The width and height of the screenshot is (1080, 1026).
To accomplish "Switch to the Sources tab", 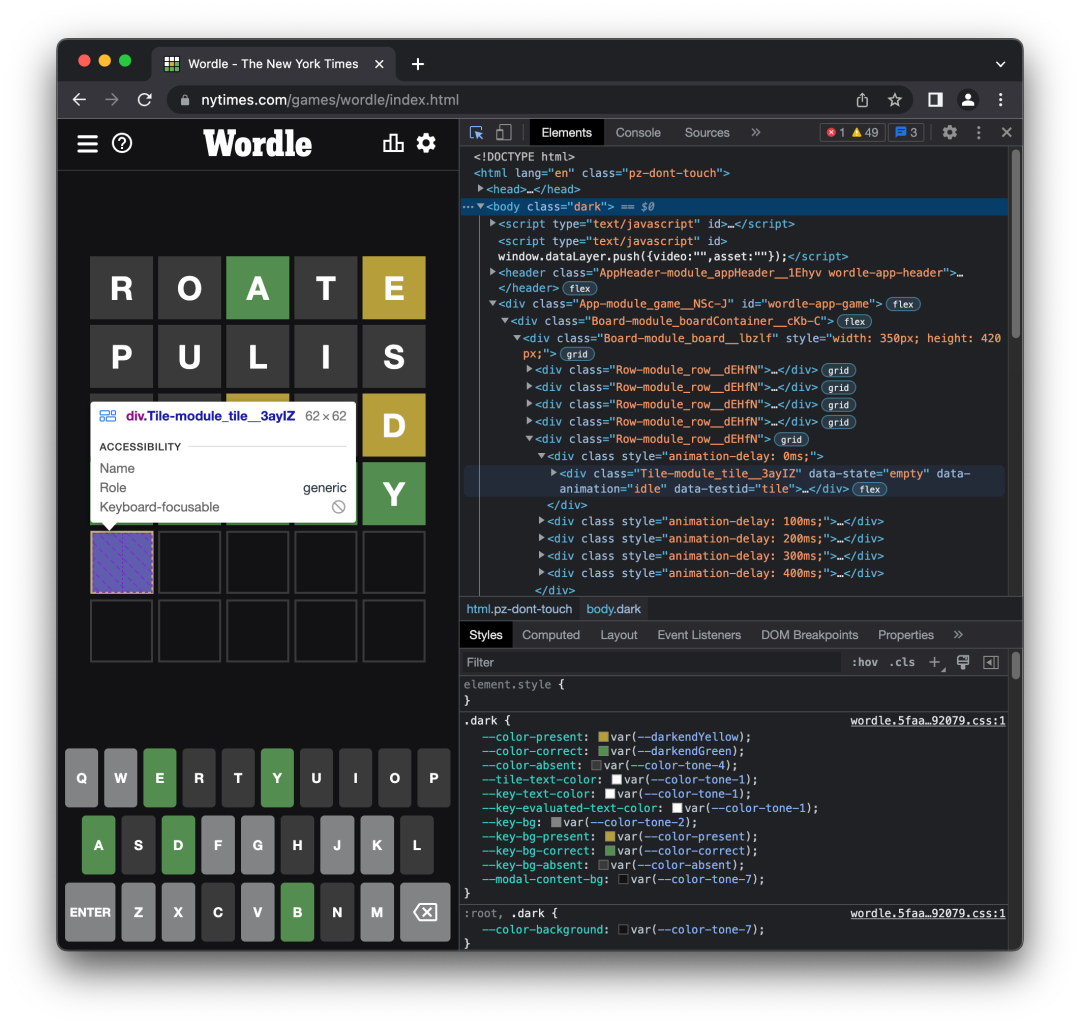I will 707,133.
